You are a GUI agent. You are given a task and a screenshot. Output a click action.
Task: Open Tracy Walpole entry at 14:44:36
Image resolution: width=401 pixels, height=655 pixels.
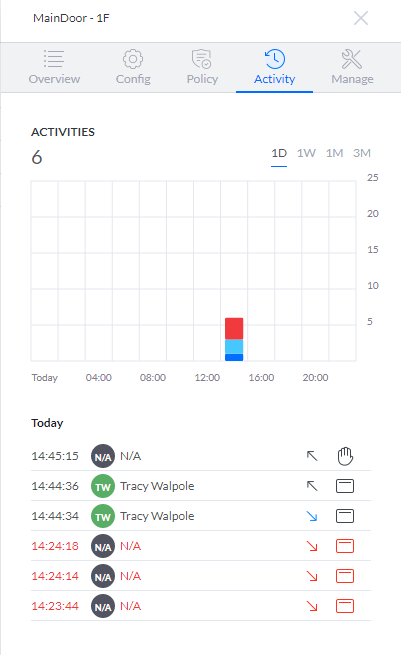pos(201,486)
